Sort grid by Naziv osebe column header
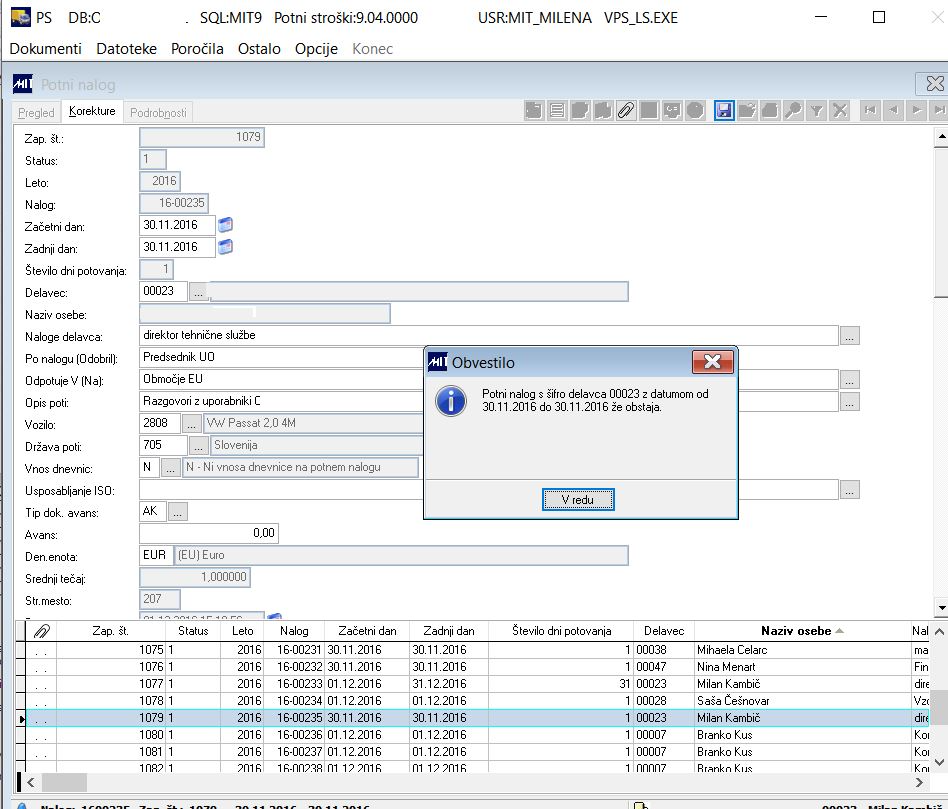This screenshot has width=948, height=809. (x=796, y=631)
